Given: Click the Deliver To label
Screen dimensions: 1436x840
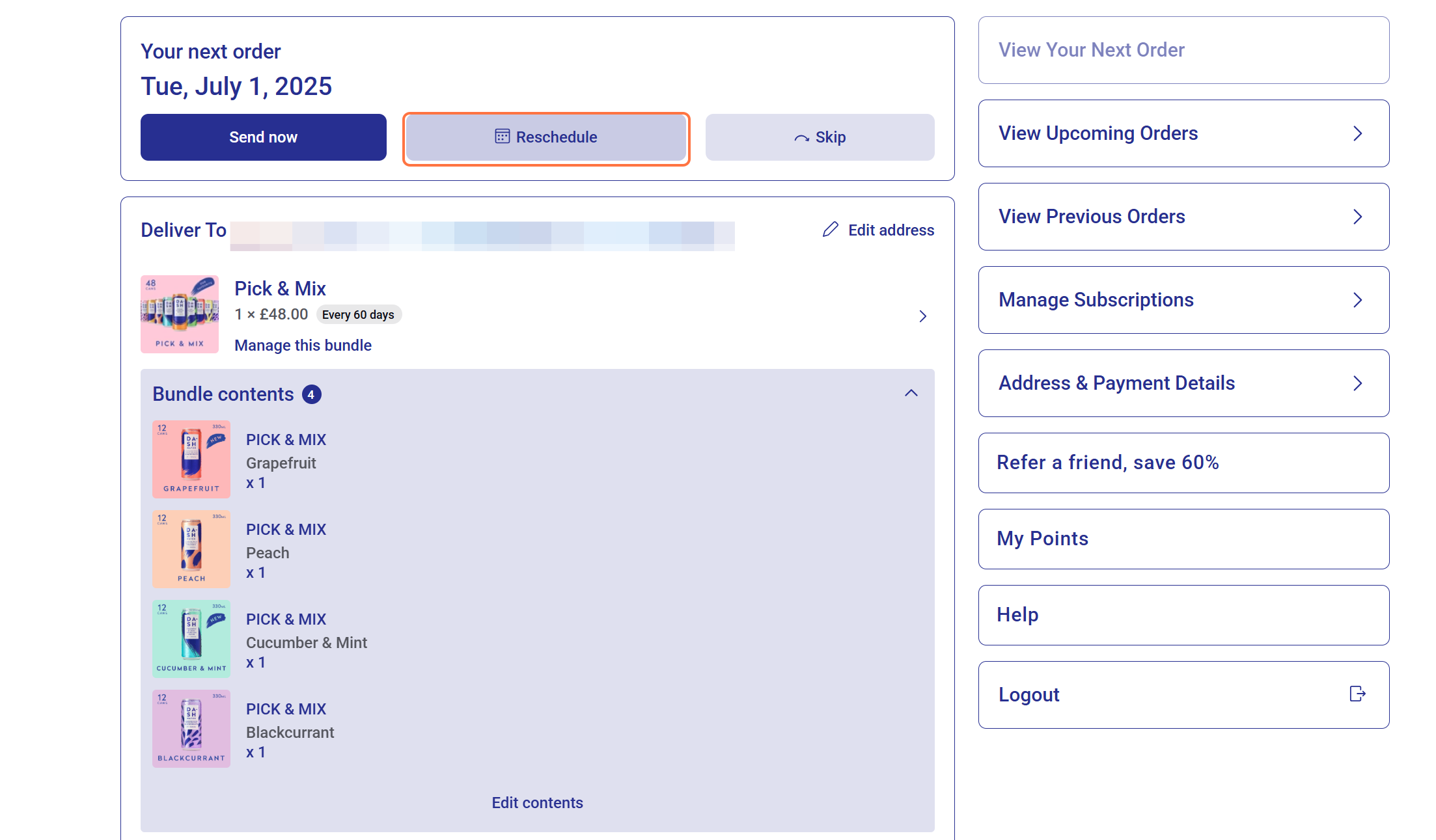Looking at the screenshot, I should pos(184,230).
